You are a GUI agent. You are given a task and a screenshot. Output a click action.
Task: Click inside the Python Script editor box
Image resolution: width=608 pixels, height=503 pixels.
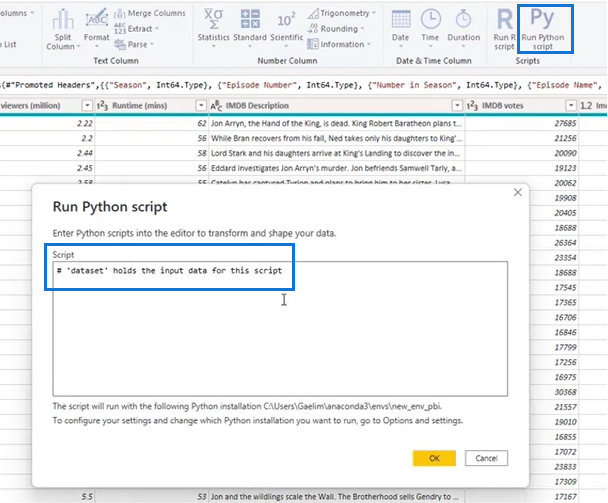280,329
